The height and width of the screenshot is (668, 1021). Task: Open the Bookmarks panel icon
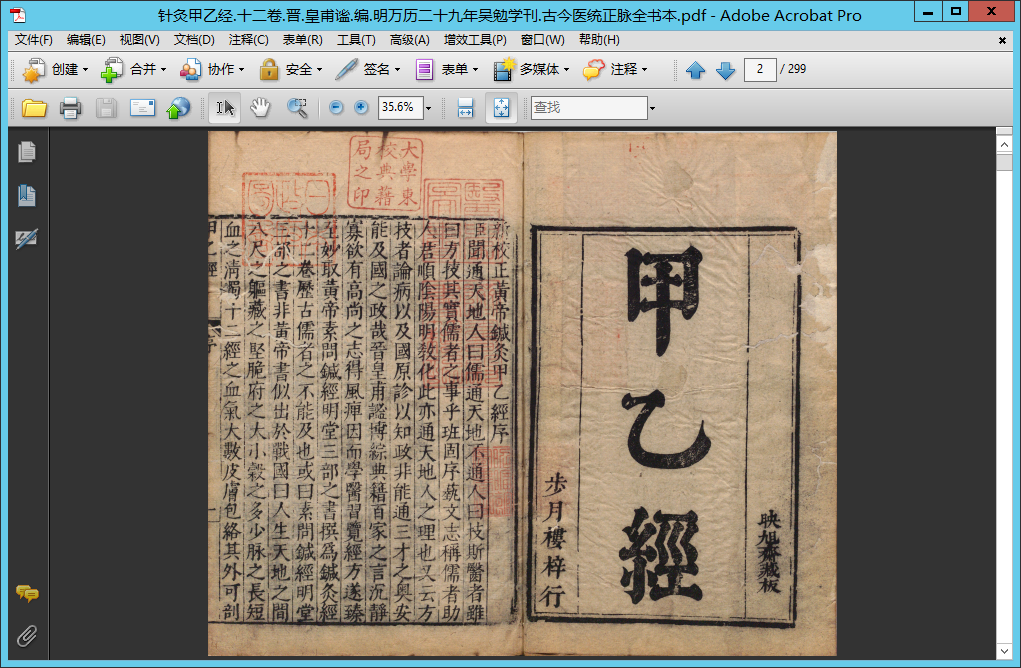pyautogui.click(x=27, y=196)
